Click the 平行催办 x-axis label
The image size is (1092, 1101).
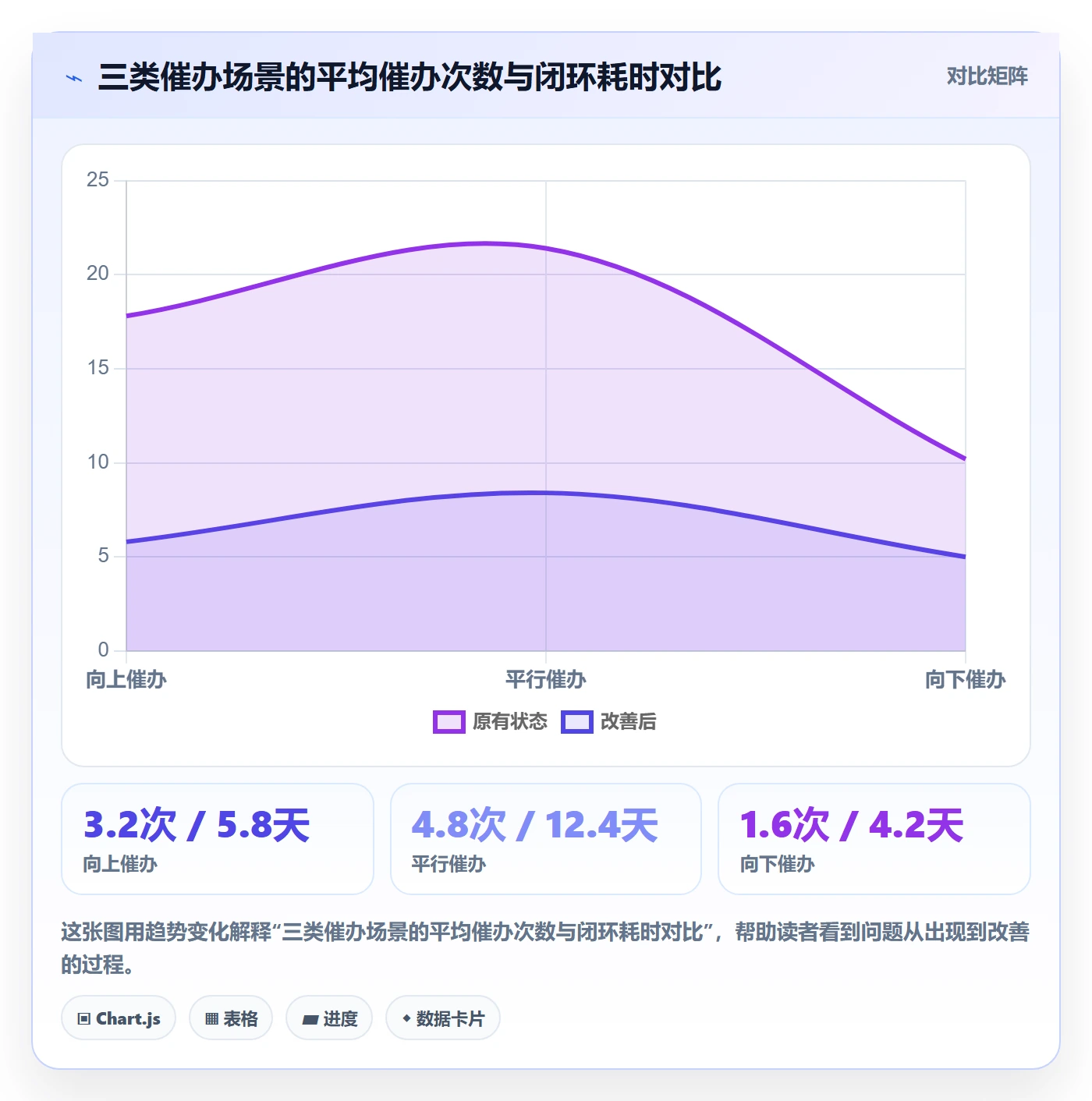(546, 680)
